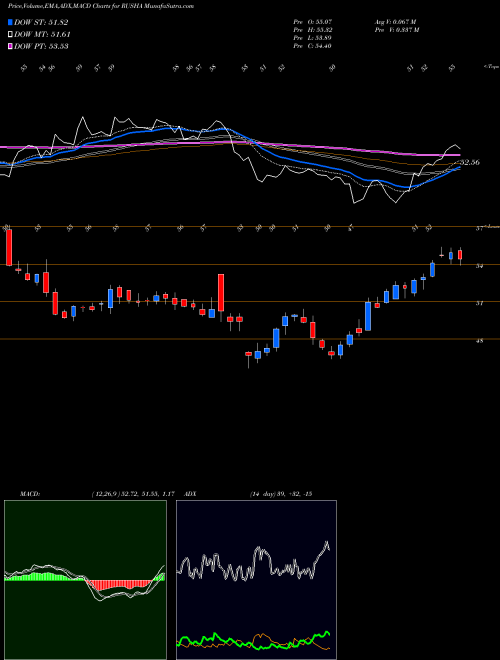
Task: Click the last red candle on the right
Action: pos(460,255)
